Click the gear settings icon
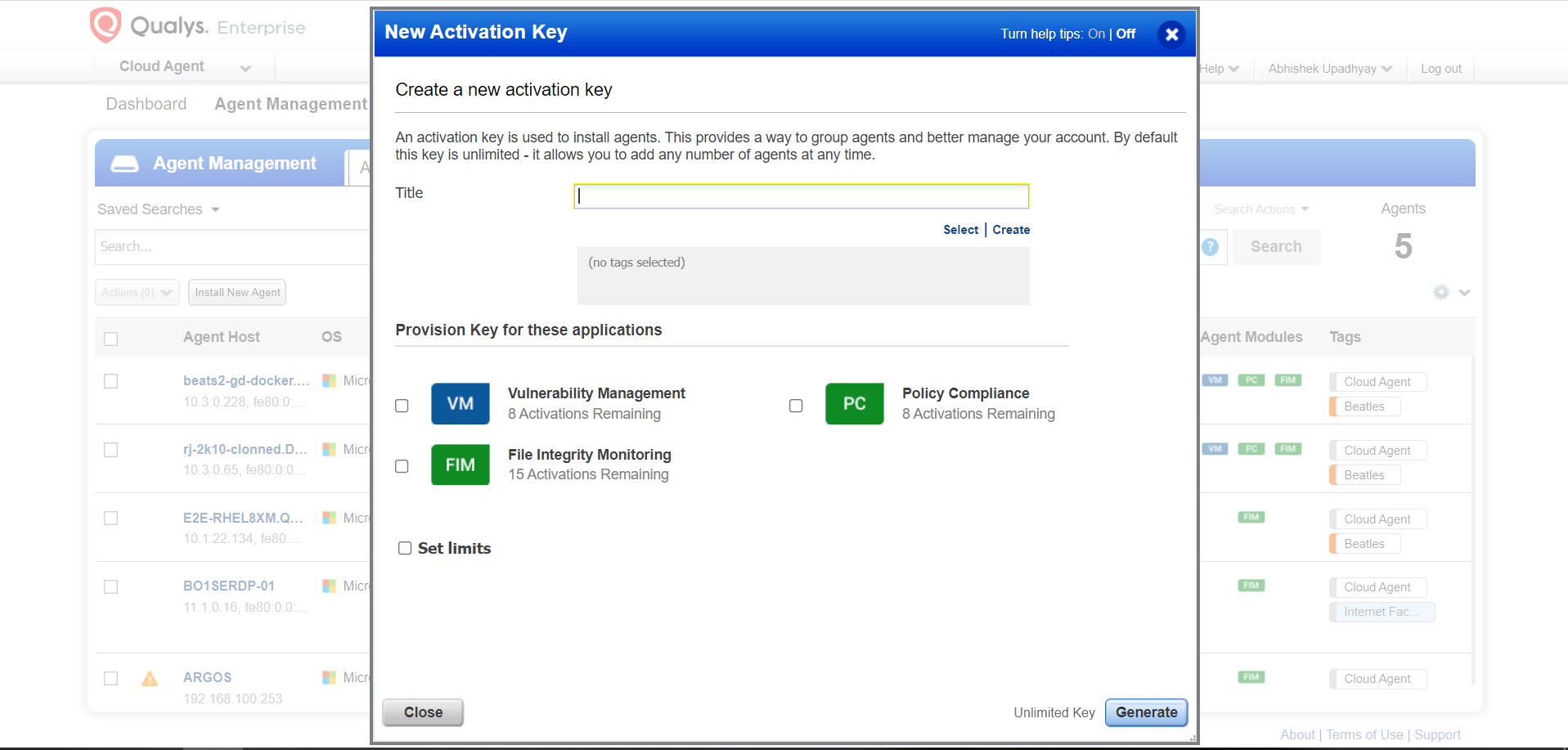1568x750 pixels. 1441,292
